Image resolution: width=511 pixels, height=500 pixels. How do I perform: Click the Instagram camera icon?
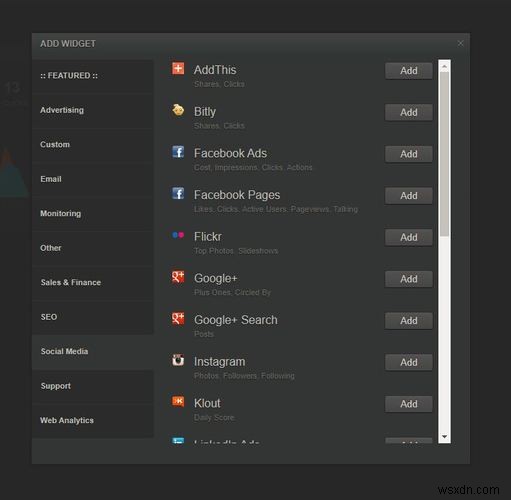pyautogui.click(x=178, y=360)
